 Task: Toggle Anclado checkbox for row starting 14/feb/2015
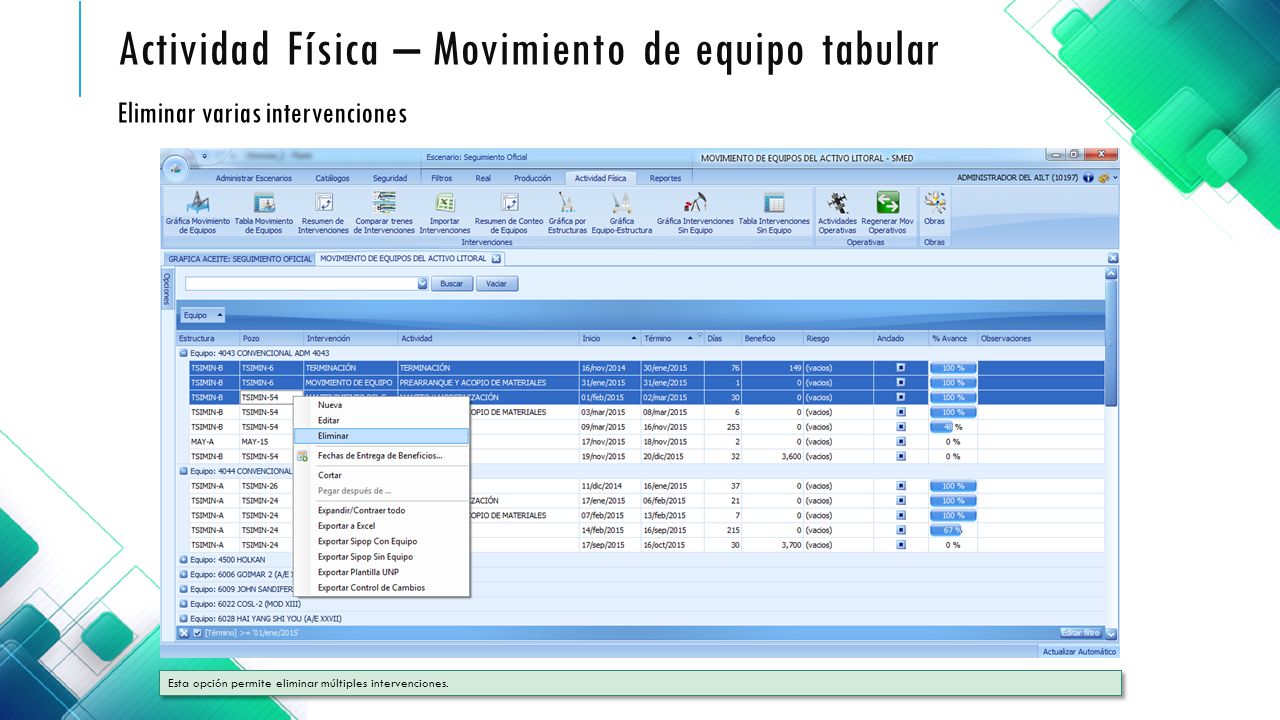tap(901, 530)
